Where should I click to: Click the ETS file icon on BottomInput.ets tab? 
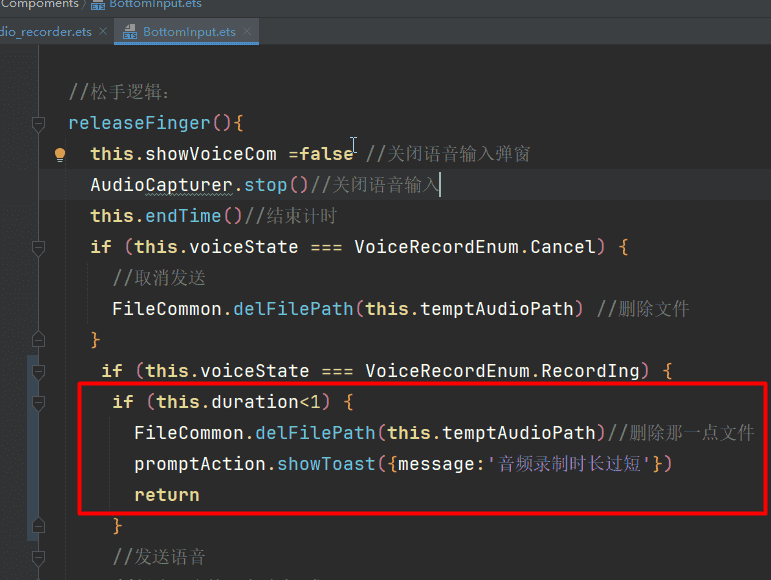[129, 32]
